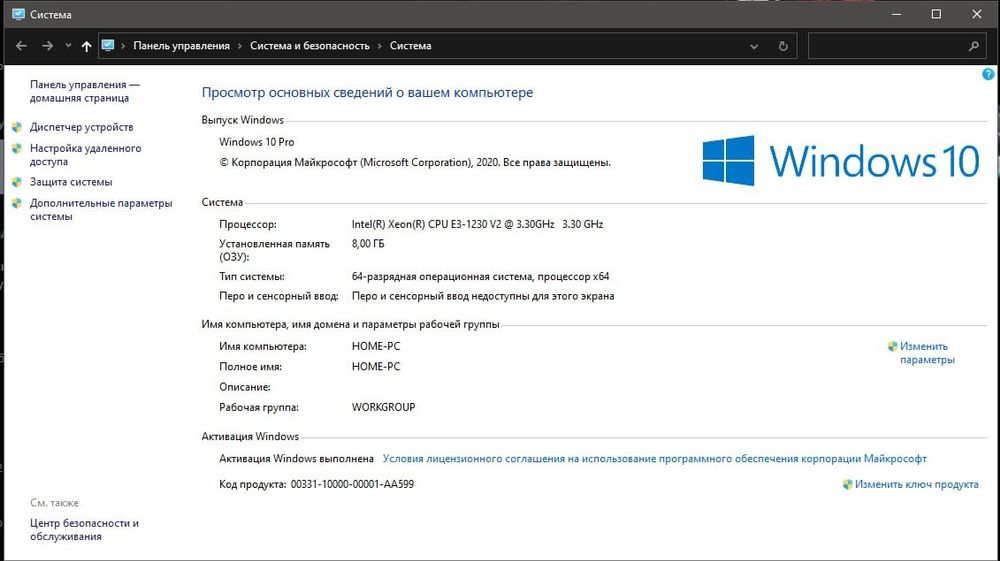Open help with the question mark icon

click(x=989, y=75)
